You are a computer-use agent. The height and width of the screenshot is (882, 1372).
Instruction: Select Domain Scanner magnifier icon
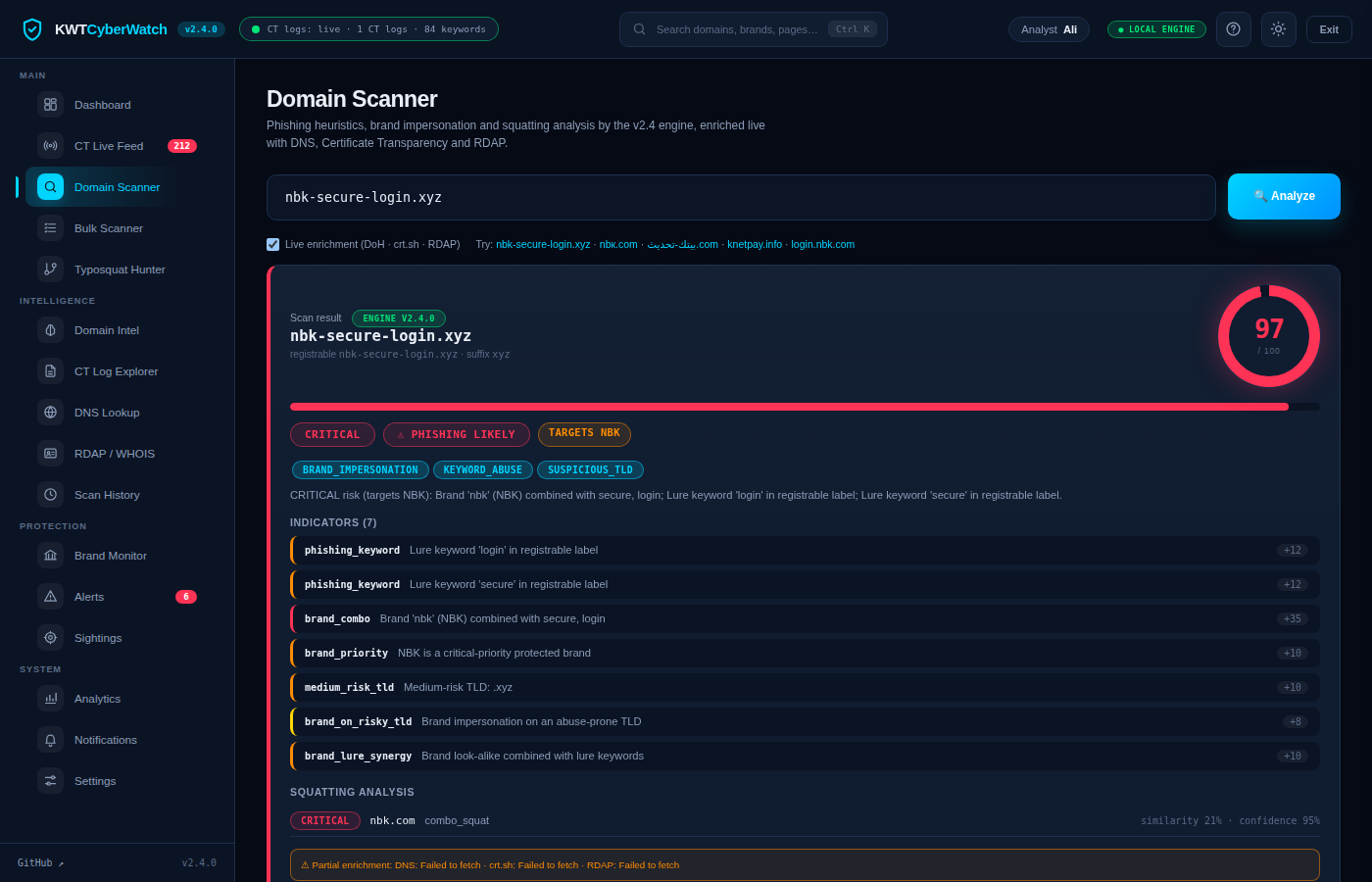pyautogui.click(x=50, y=187)
